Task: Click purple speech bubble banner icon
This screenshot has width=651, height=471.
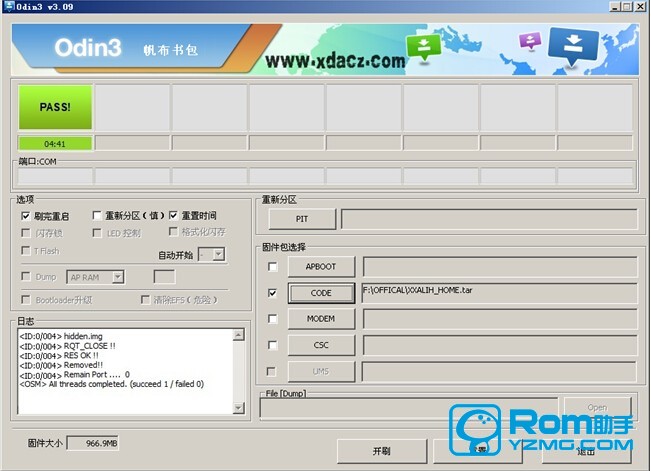Action: point(530,42)
